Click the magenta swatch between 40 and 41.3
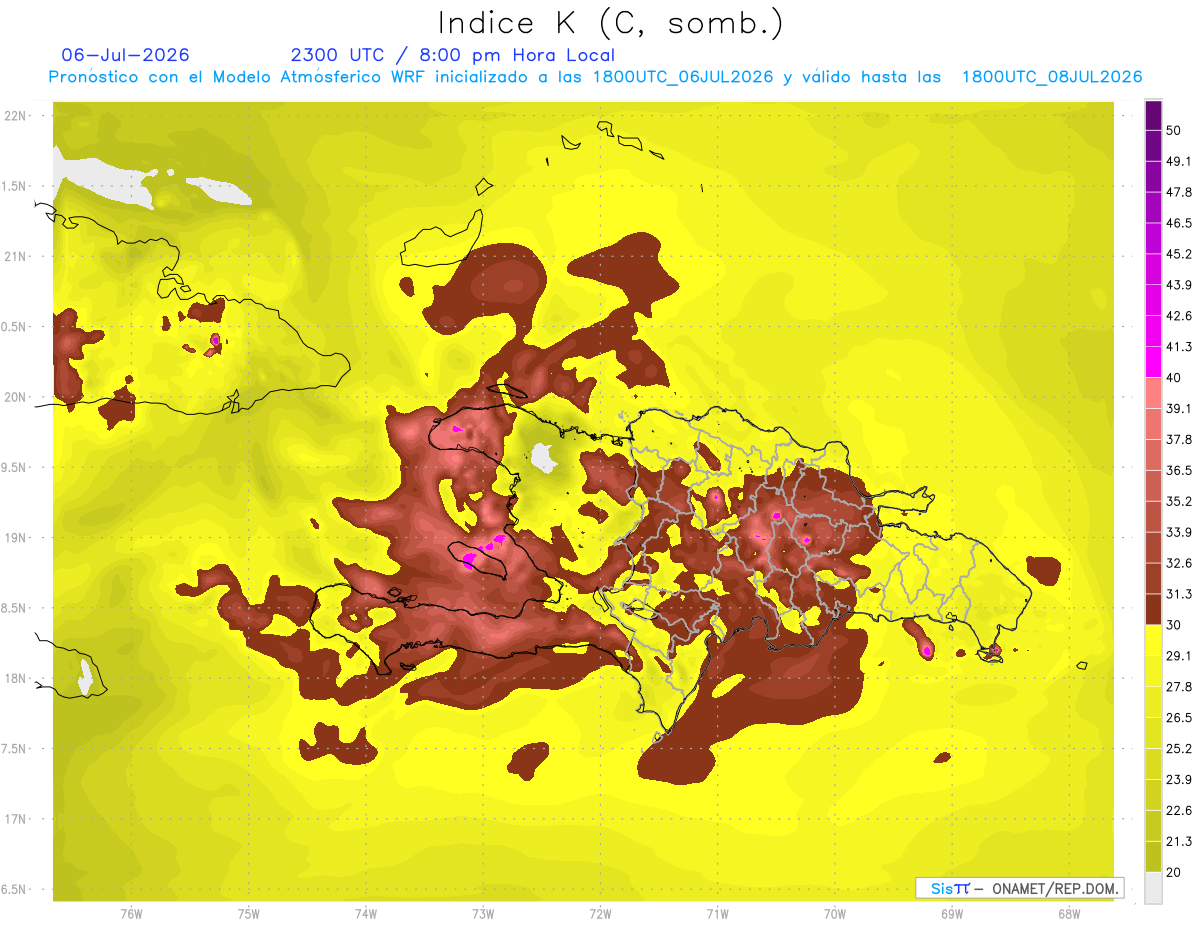The image size is (1200, 927). (x=1153, y=362)
